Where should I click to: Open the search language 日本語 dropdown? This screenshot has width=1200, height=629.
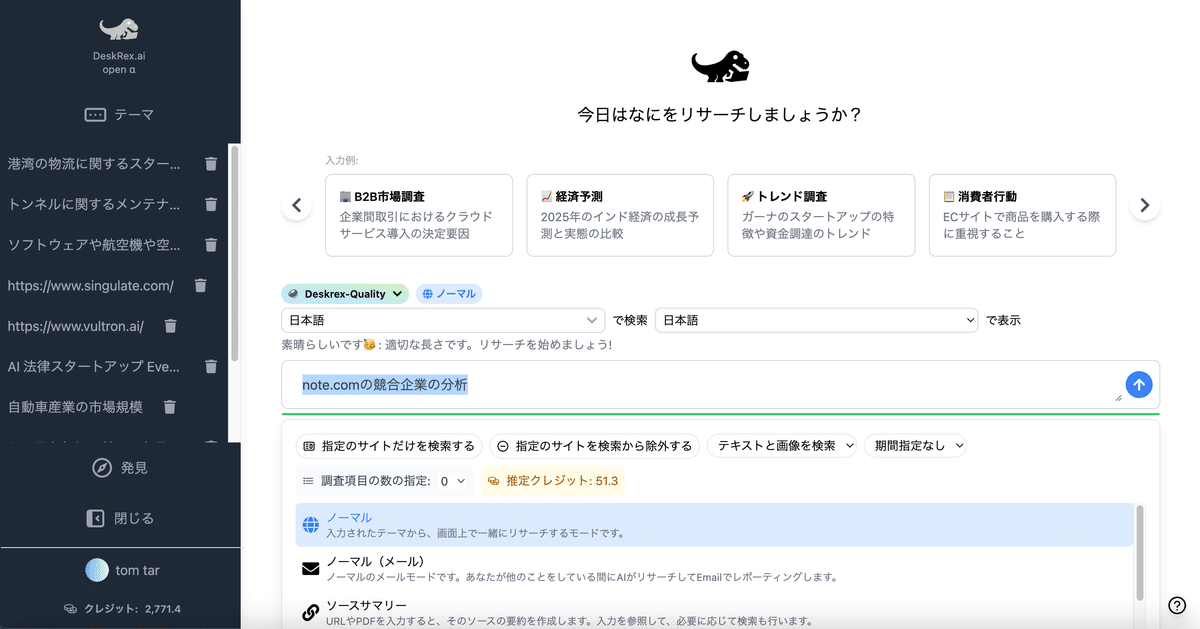pyautogui.click(x=444, y=320)
